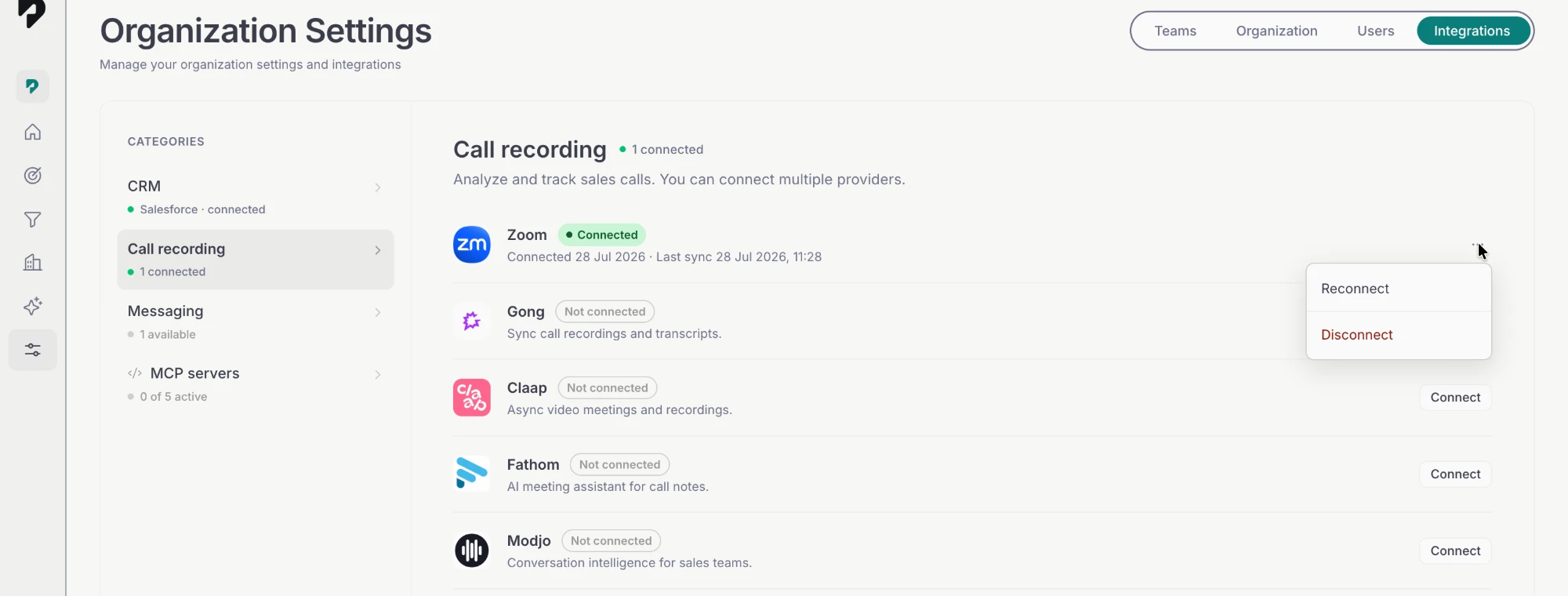This screenshot has height=596, width=1568.
Task: Click the "1 available" text under Messaging
Action: [168, 334]
